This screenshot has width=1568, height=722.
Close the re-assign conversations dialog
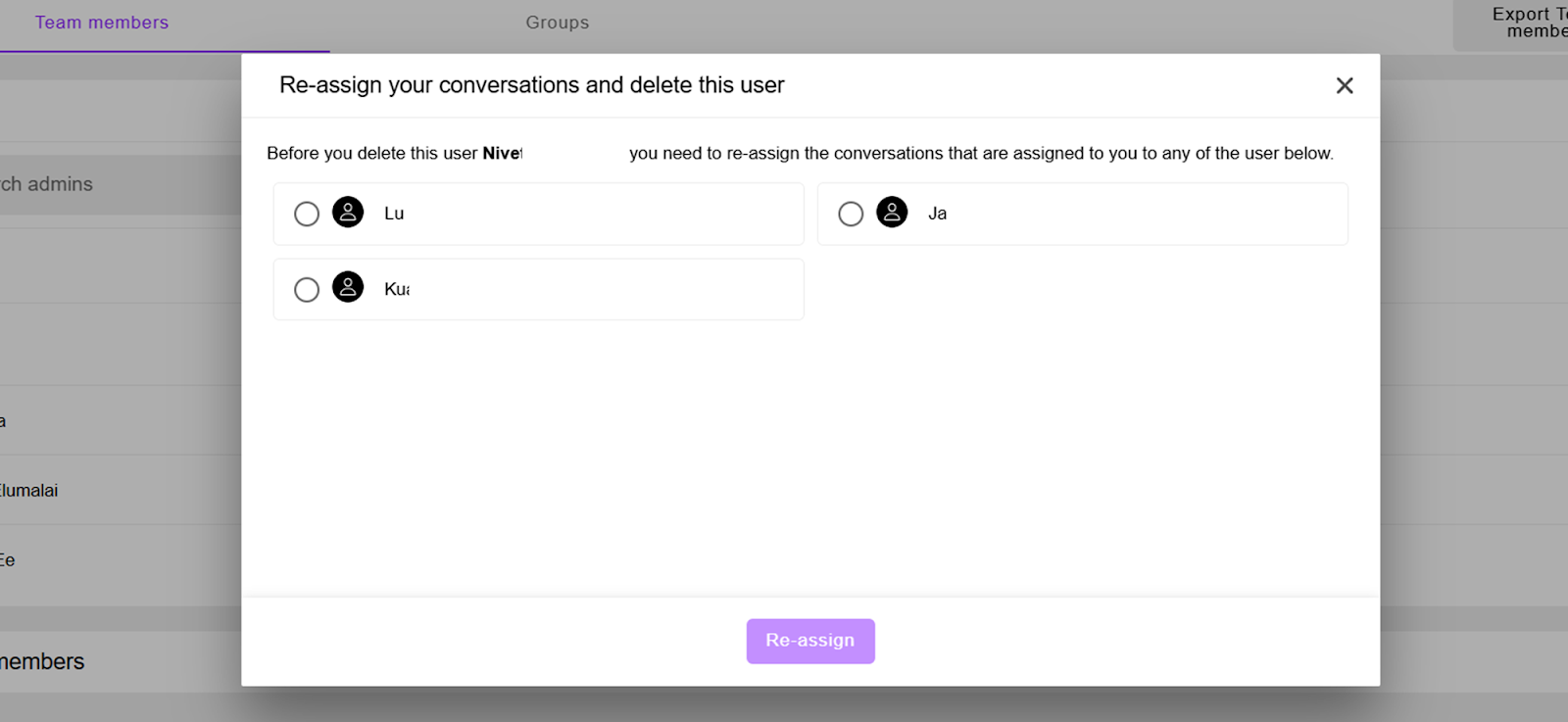point(1345,85)
